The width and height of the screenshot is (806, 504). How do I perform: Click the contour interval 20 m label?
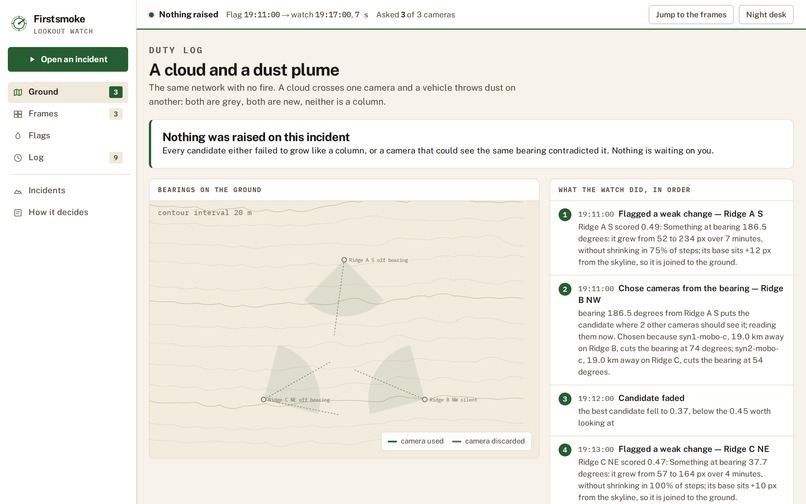[205, 212]
